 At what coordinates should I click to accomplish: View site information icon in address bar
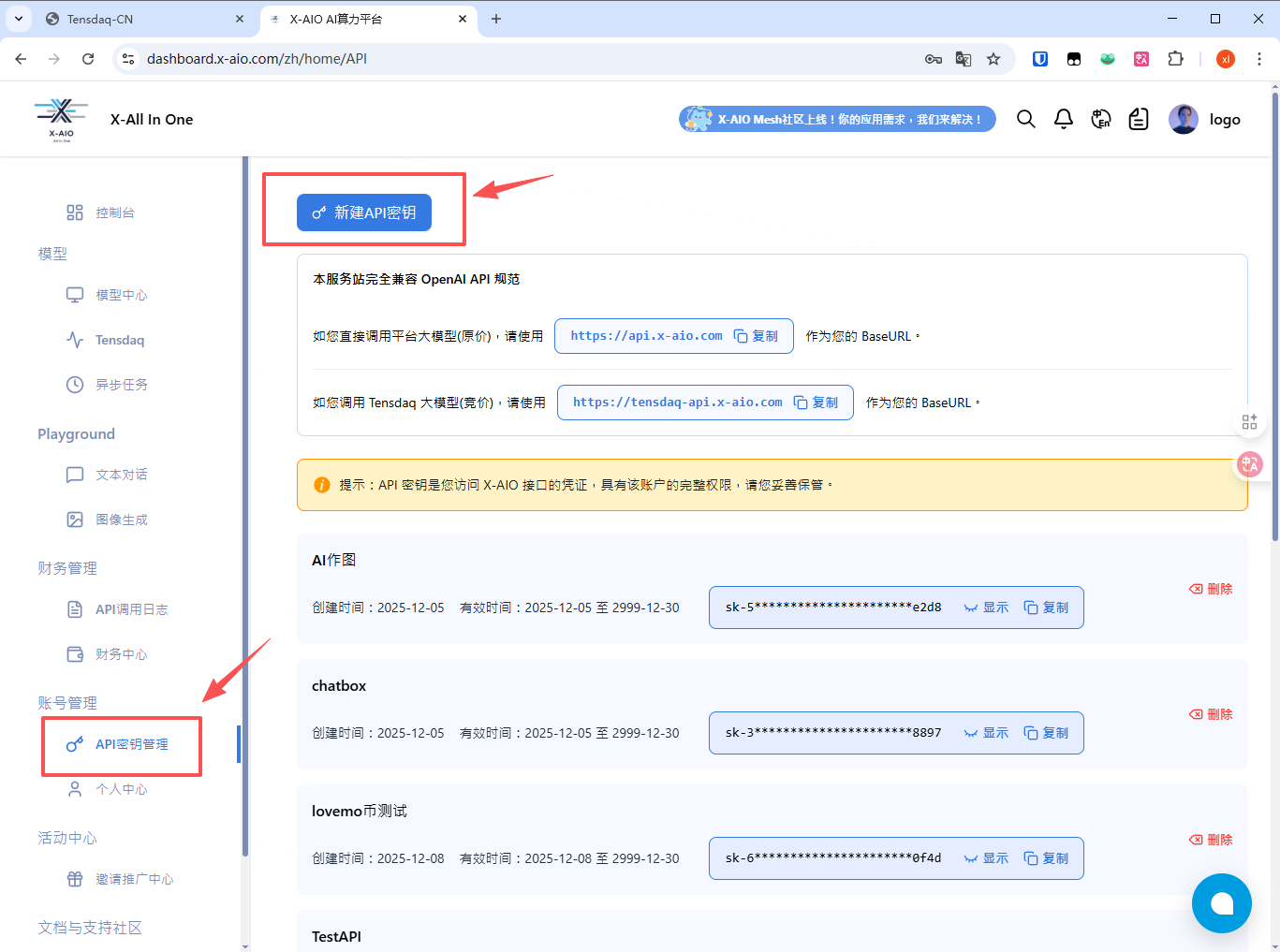click(128, 59)
